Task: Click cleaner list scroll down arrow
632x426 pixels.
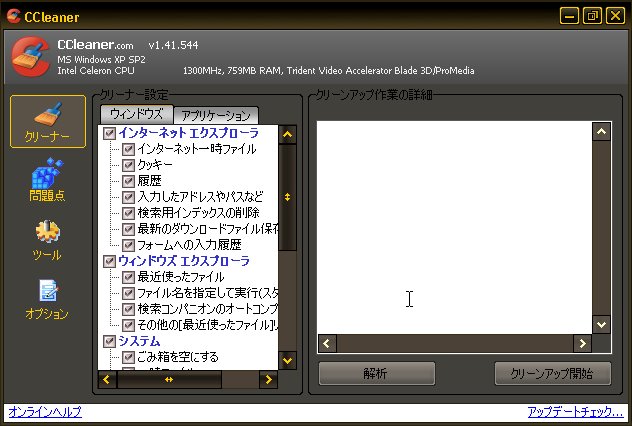Action: tap(287, 360)
